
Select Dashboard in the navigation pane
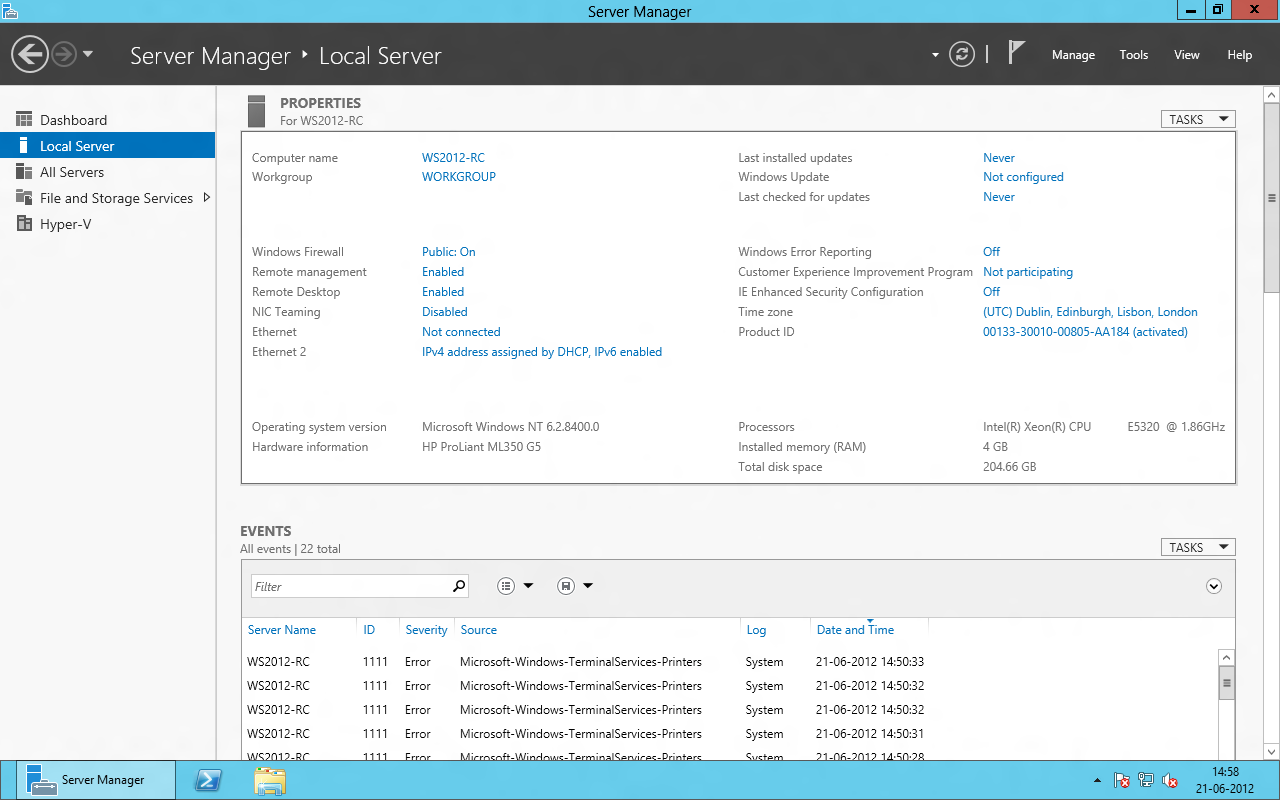pos(108,120)
